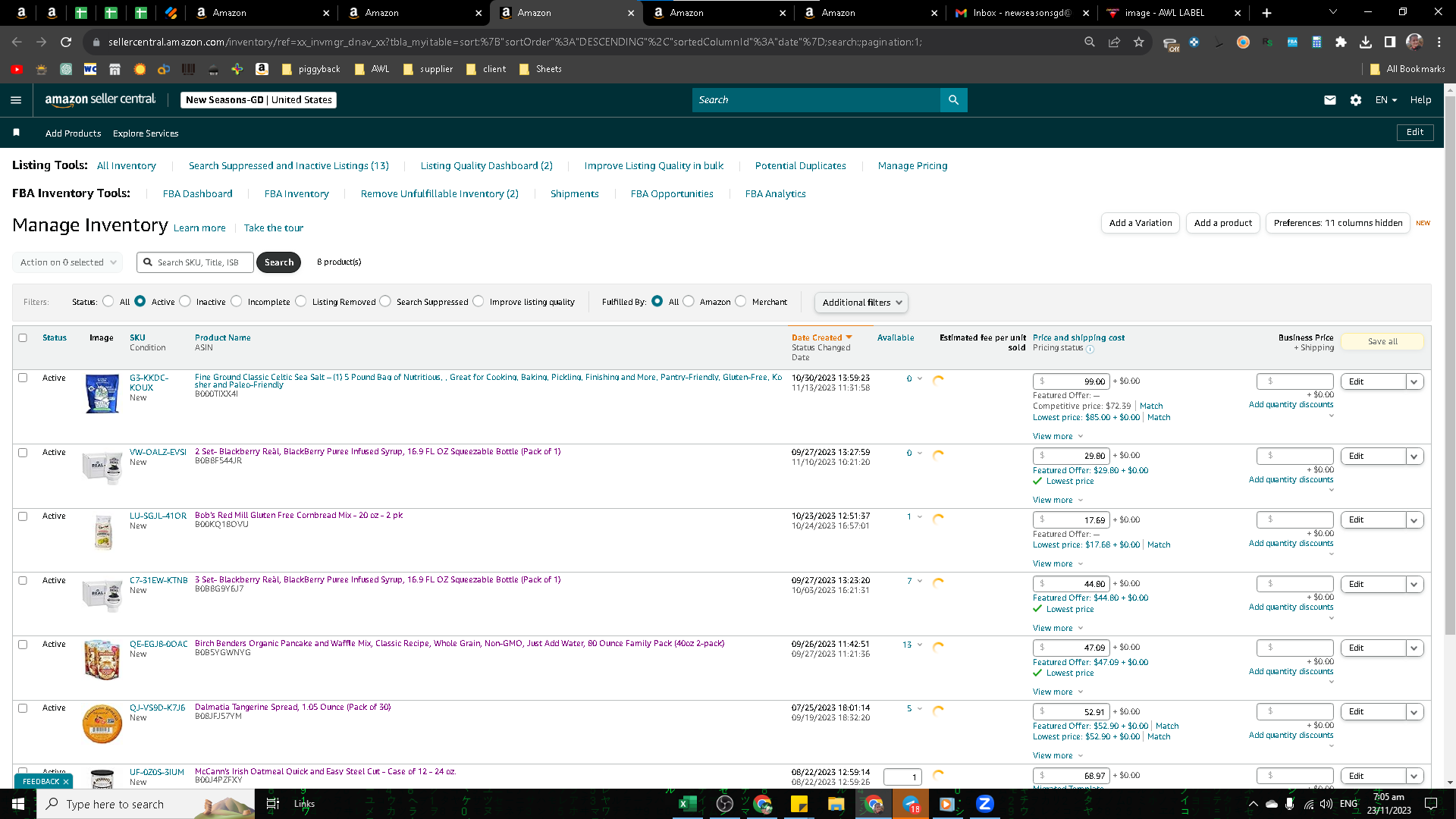Click Celtic Sea Salt product thumbnail

(x=102, y=394)
